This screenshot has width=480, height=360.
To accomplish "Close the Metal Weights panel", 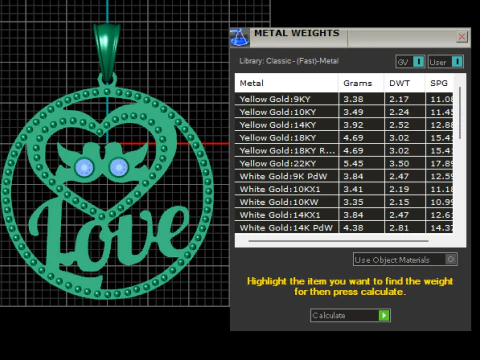I will (x=462, y=37).
